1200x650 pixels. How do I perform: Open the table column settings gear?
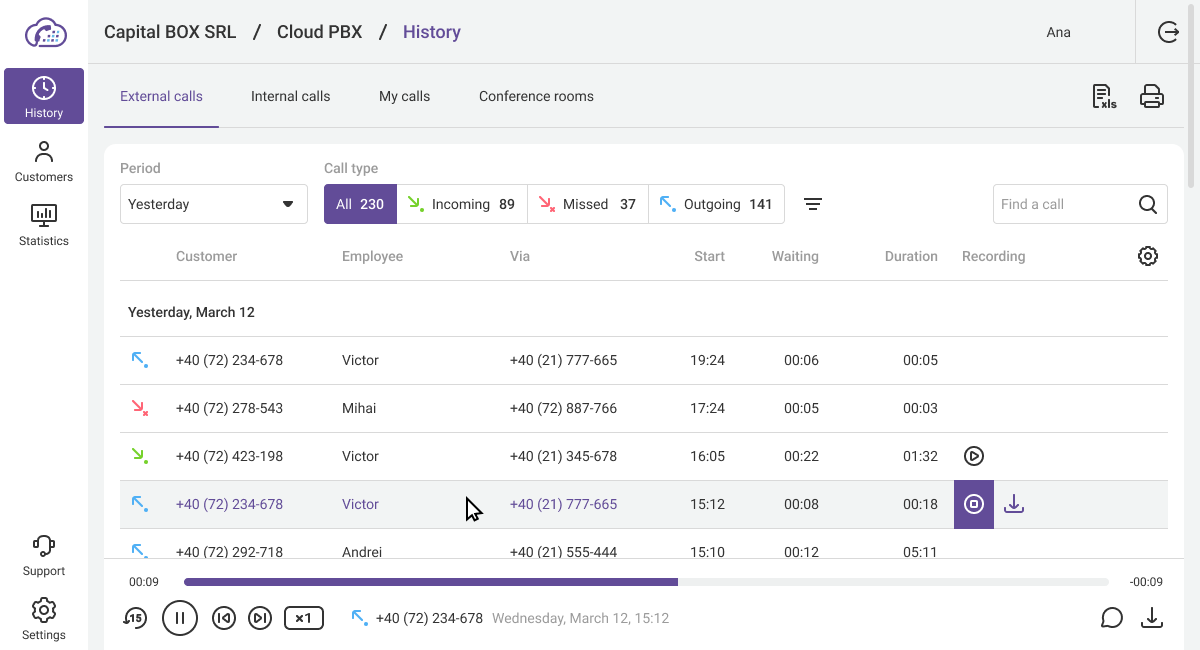coord(1148,256)
